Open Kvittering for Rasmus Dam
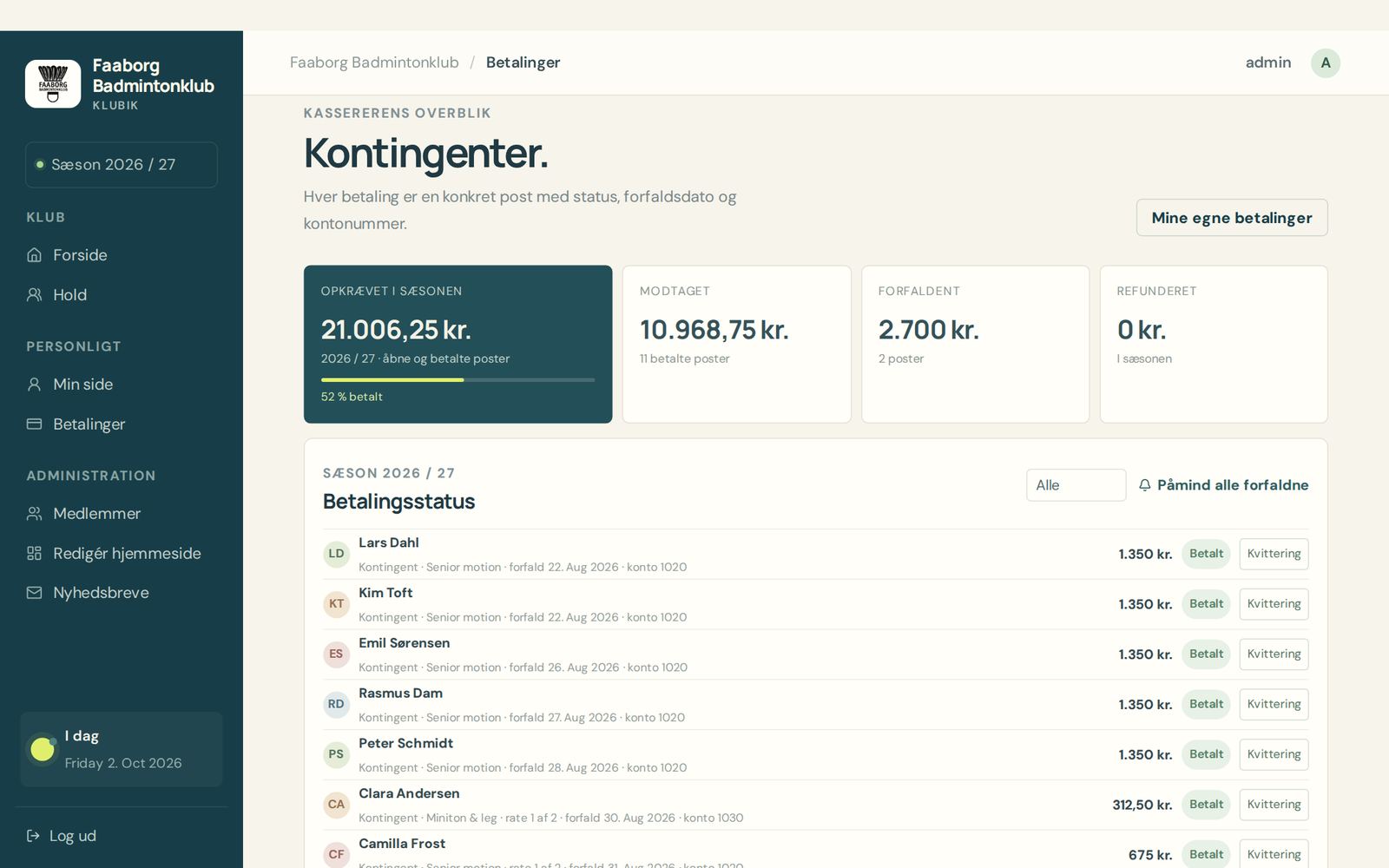Viewport: 1389px width, 868px height. point(1274,704)
